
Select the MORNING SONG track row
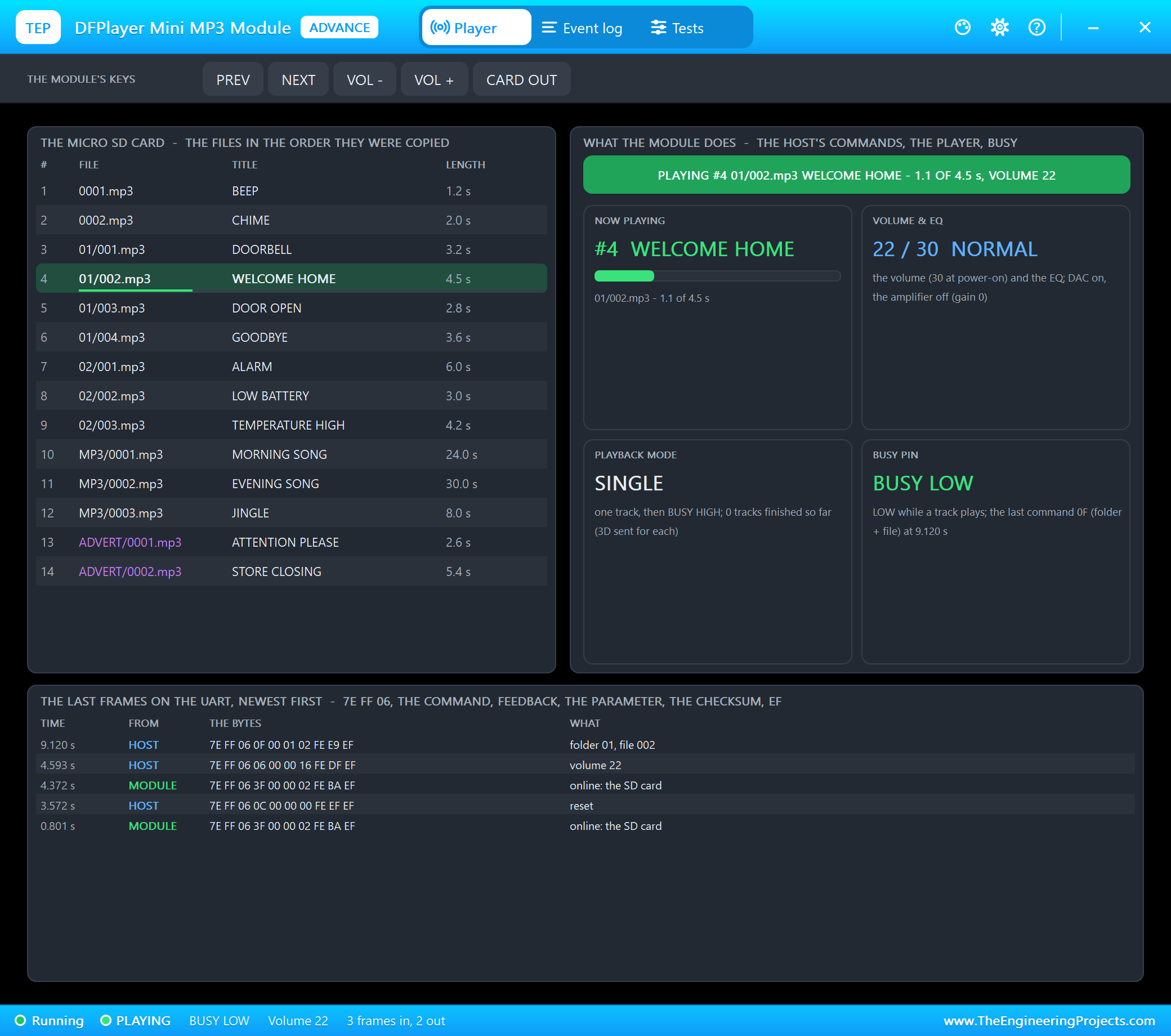pos(291,454)
